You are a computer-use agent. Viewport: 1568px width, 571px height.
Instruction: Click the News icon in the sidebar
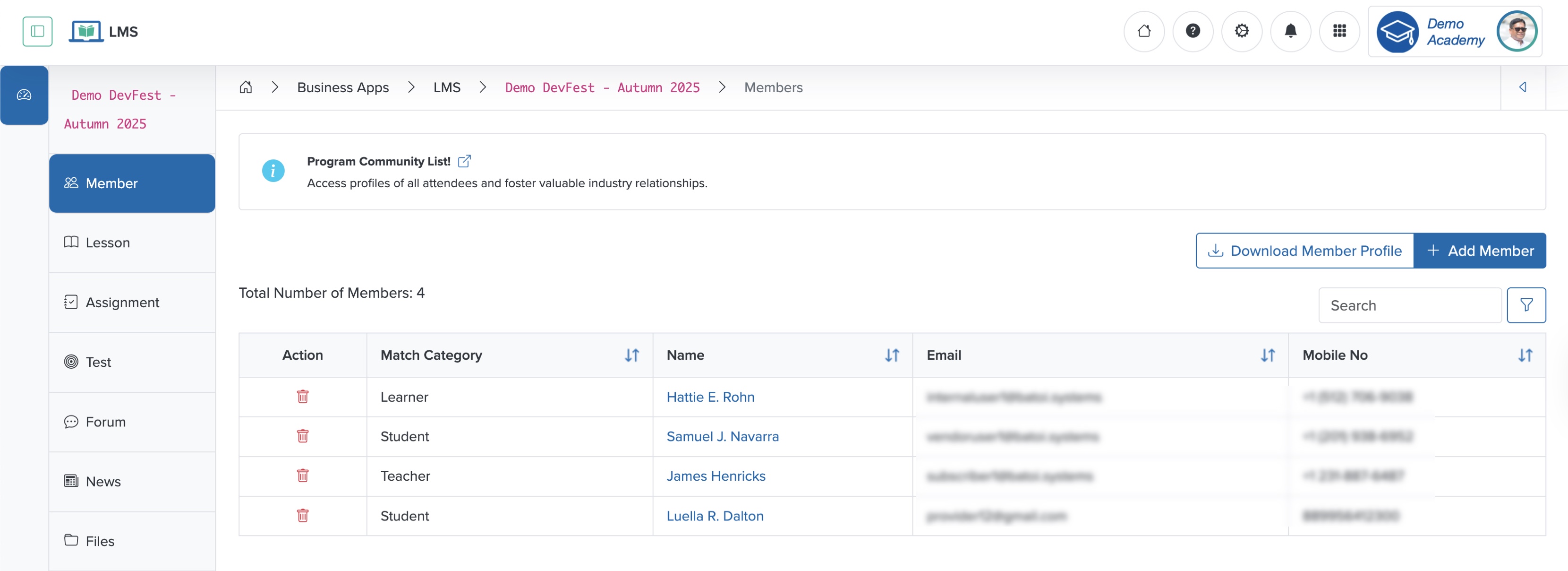[71, 481]
